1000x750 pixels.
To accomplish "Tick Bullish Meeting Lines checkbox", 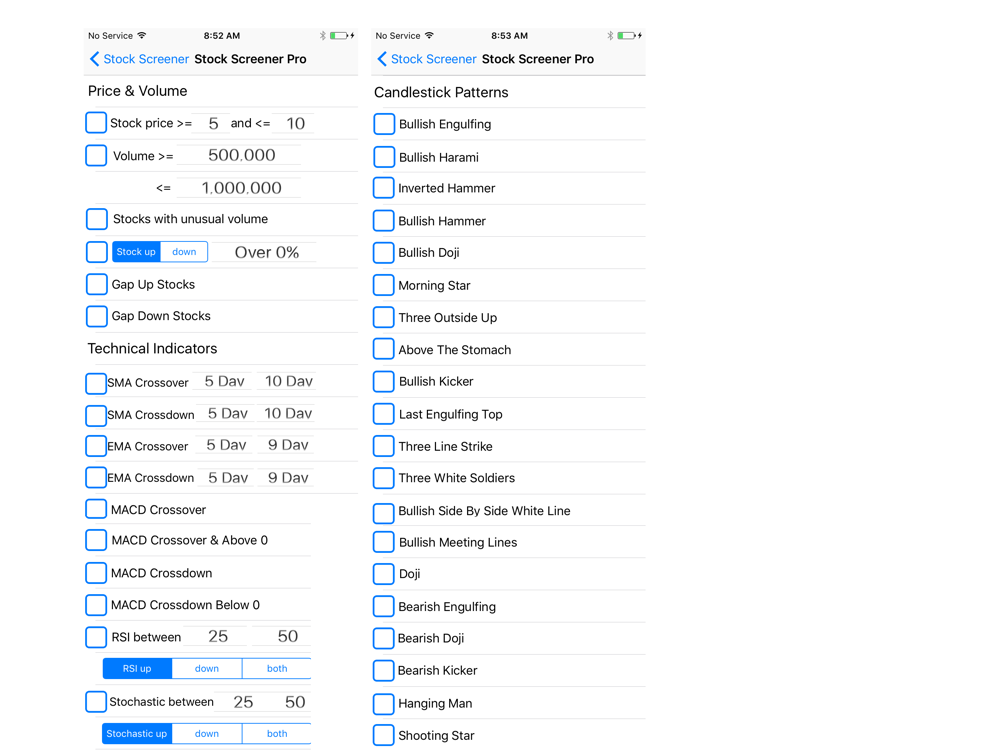I will point(383,542).
